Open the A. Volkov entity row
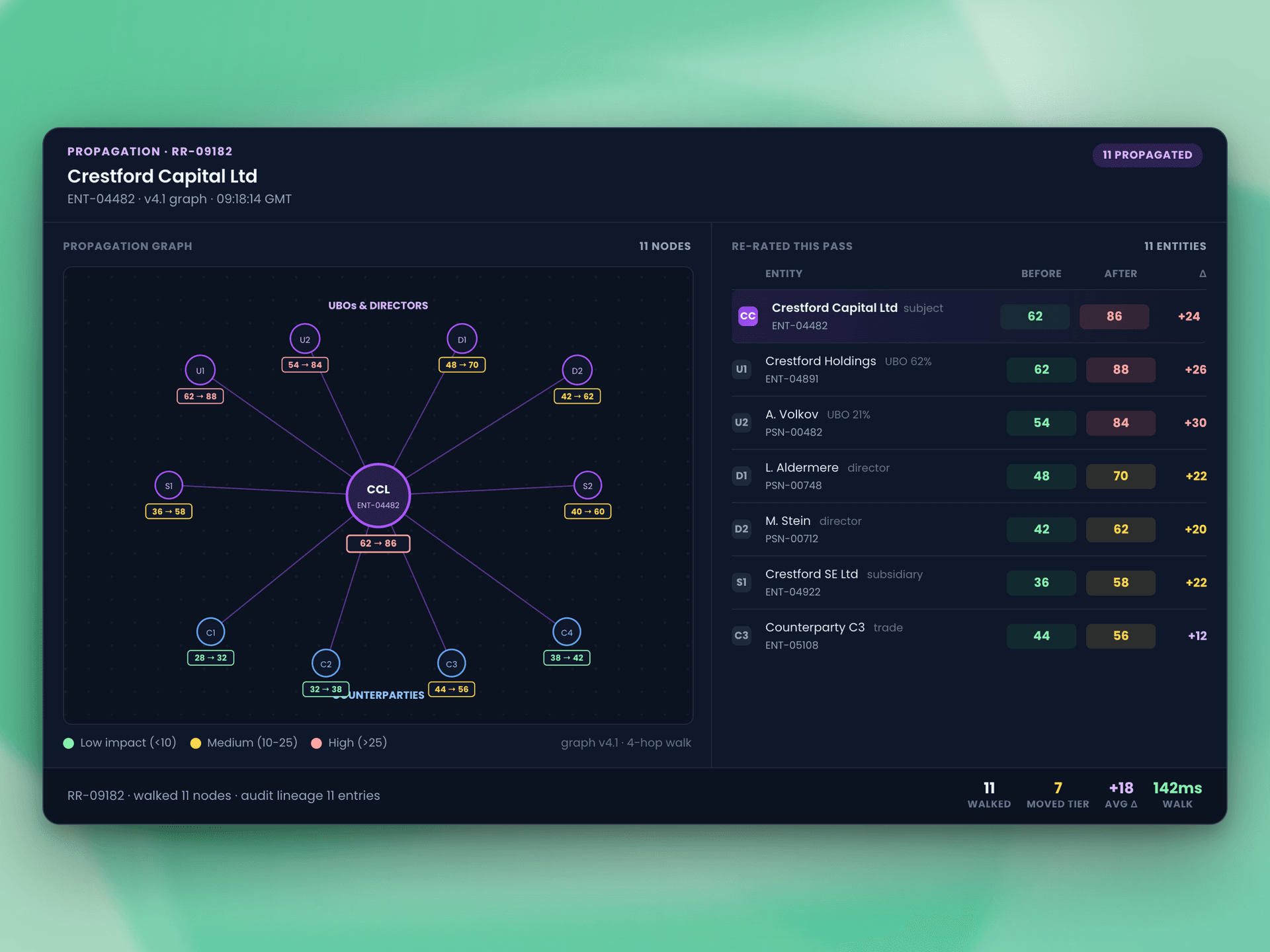 click(x=968, y=422)
